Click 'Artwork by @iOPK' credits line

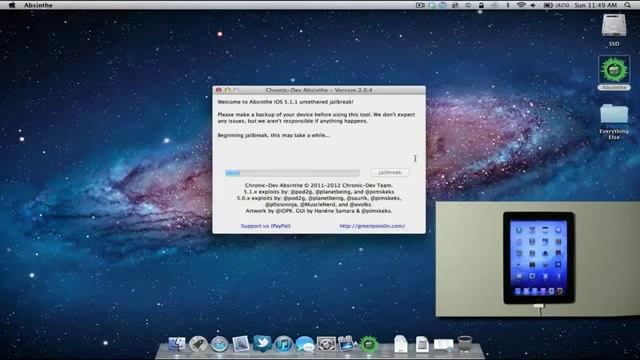tap(319, 211)
